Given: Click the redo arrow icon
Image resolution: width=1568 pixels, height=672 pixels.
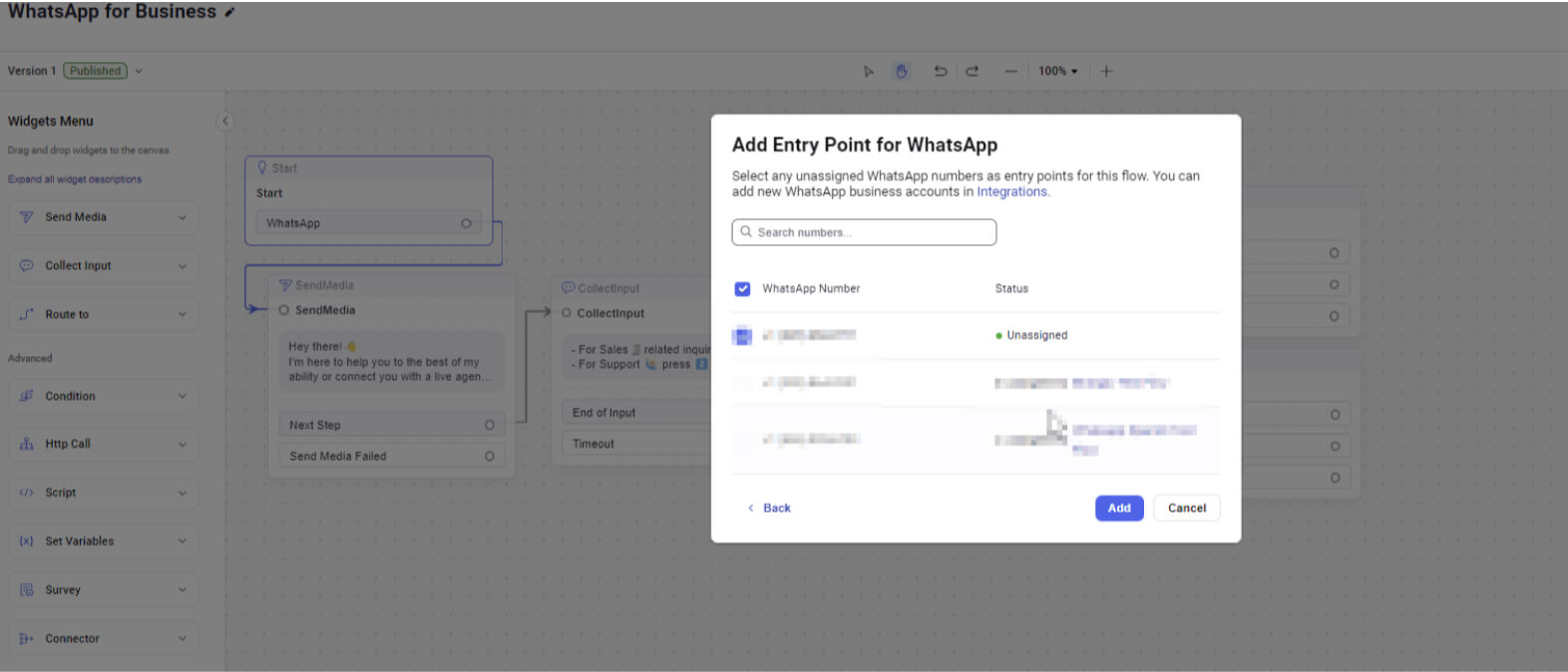Looking at the screenshot, I should (973, 71).
